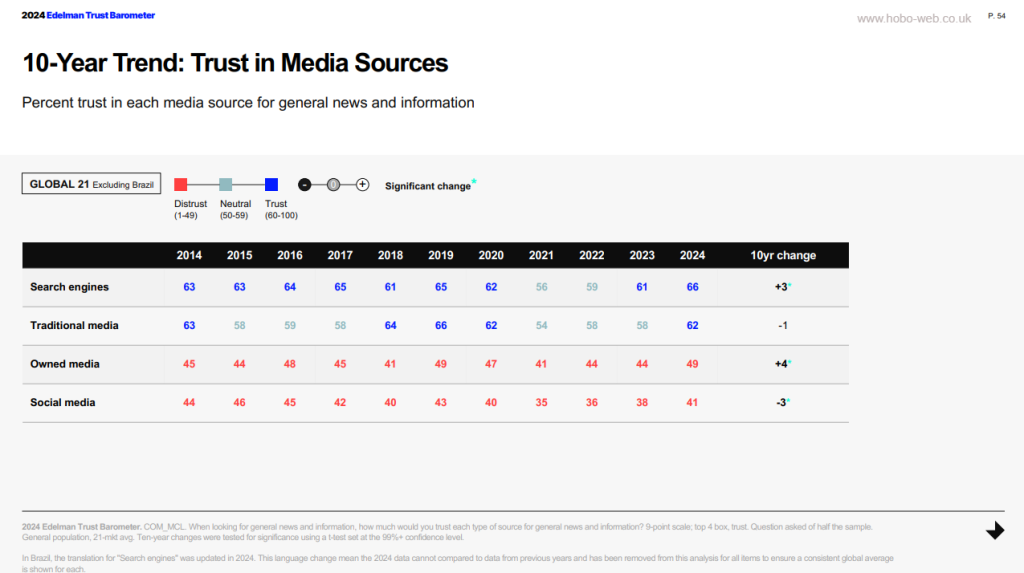1024x573 pixels.
Task: Click the teal asterisk beside Significant change
Action: point(474,182)
